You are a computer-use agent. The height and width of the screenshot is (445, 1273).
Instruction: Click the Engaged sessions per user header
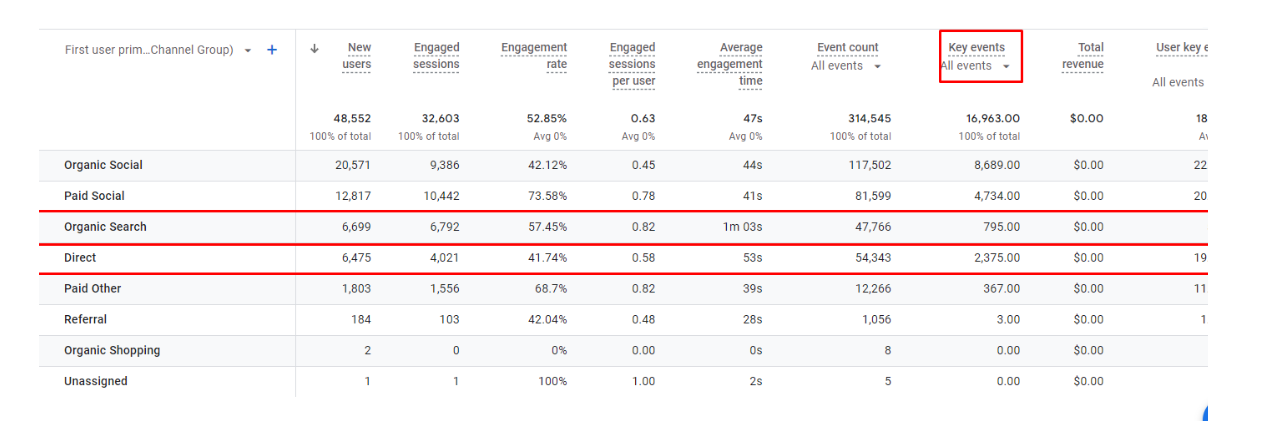[632, 64]
